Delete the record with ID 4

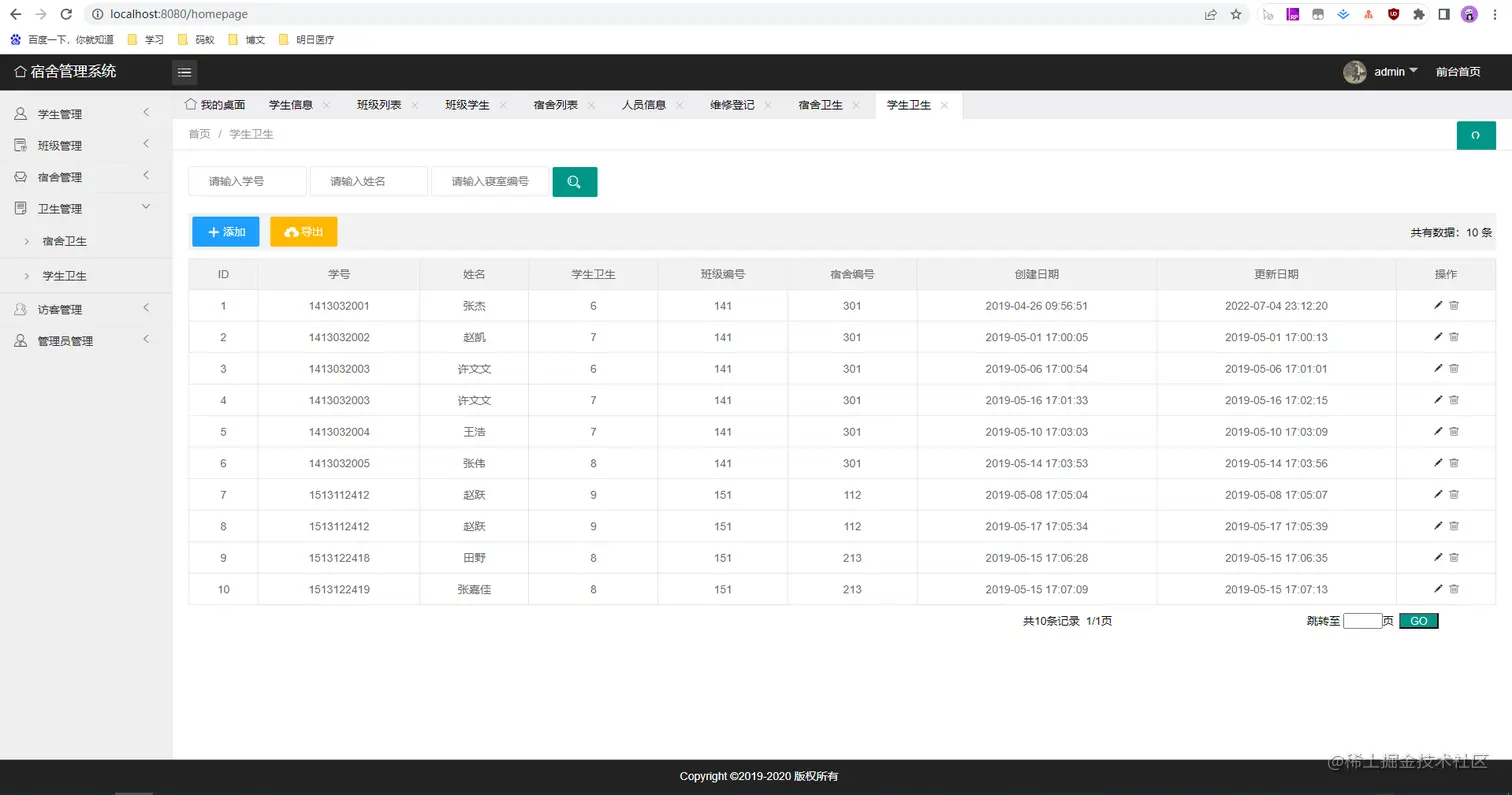pyautogui.click(x=1454, y=400)
